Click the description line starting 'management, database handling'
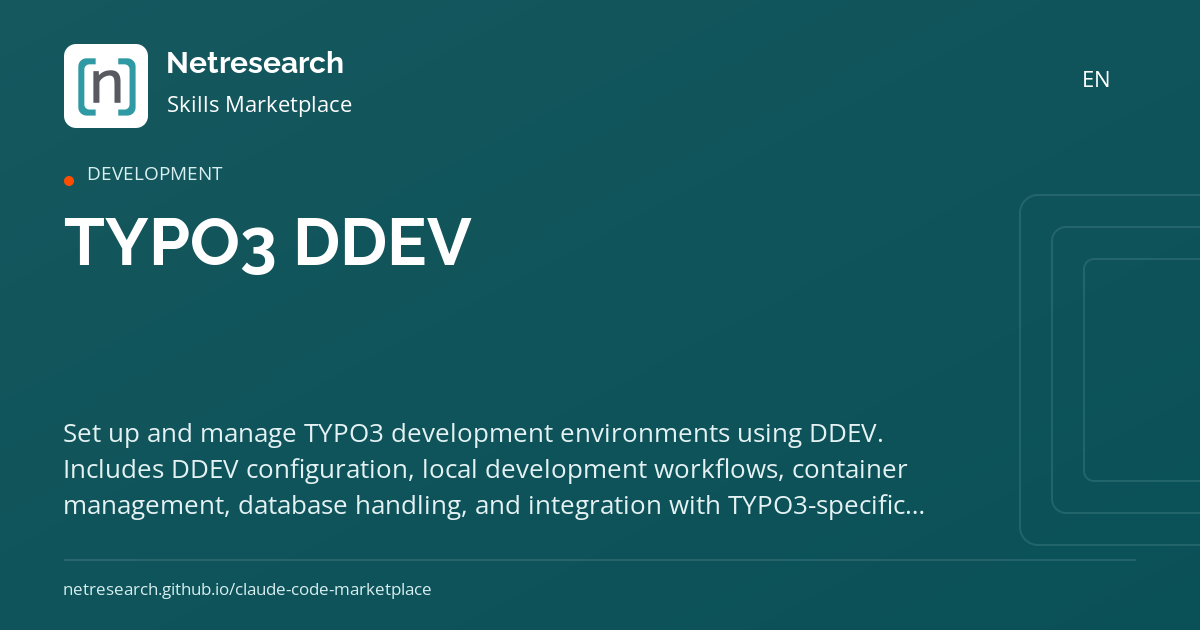 pyautogui.click(x=493, y=506)
